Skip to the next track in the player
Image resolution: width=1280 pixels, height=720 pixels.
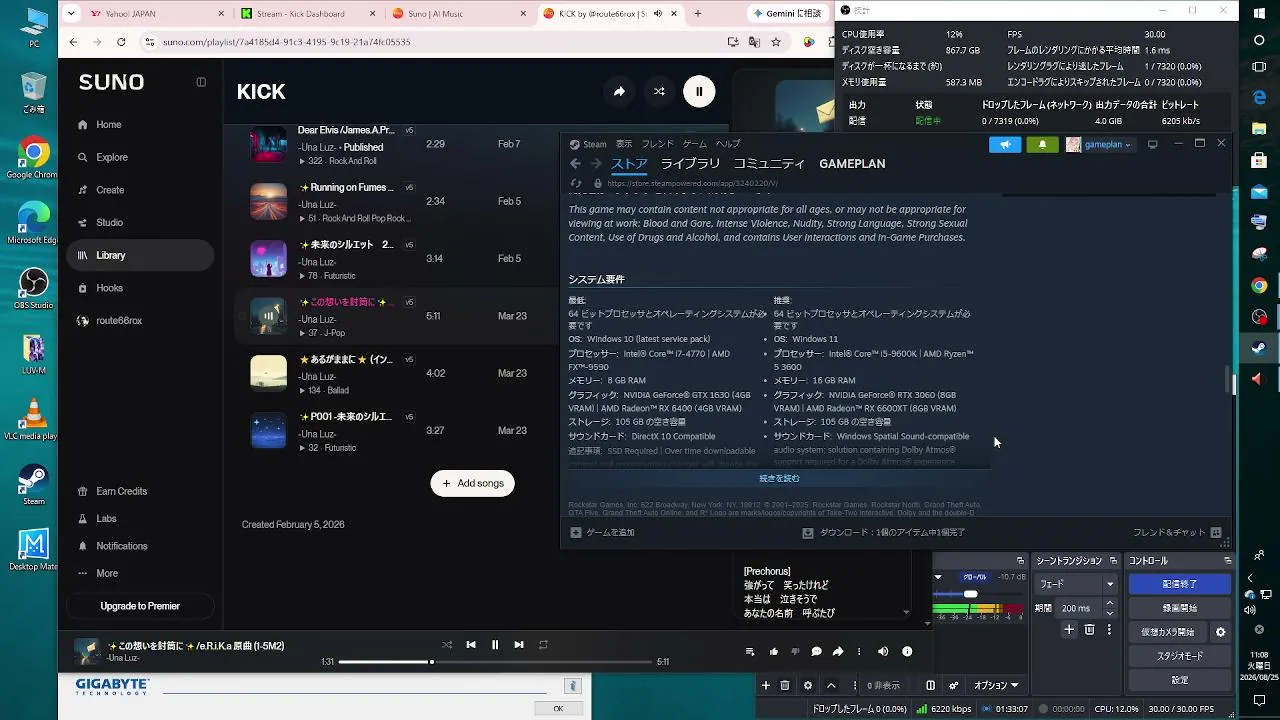click(x=519, y=645)
